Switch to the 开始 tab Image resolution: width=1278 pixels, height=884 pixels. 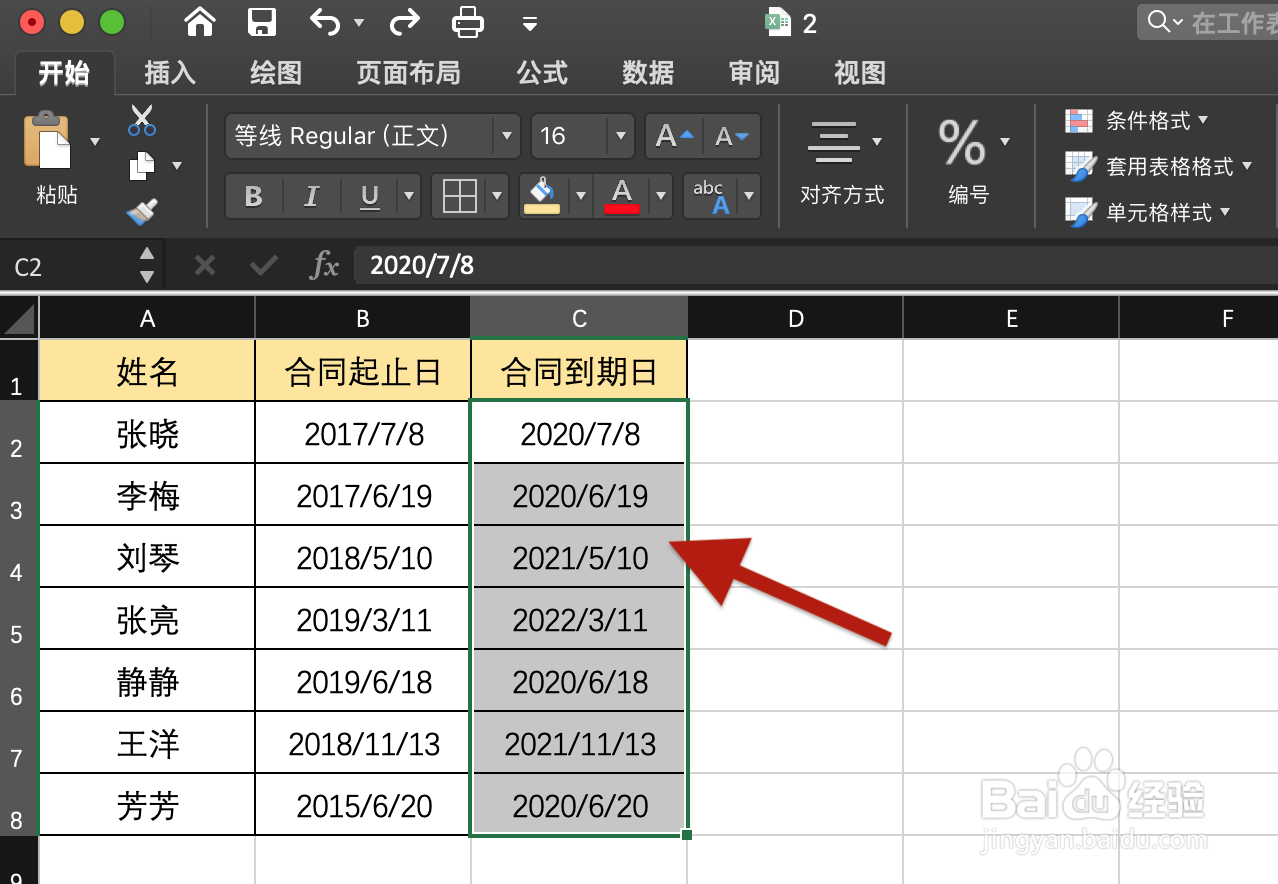[64, 73]
